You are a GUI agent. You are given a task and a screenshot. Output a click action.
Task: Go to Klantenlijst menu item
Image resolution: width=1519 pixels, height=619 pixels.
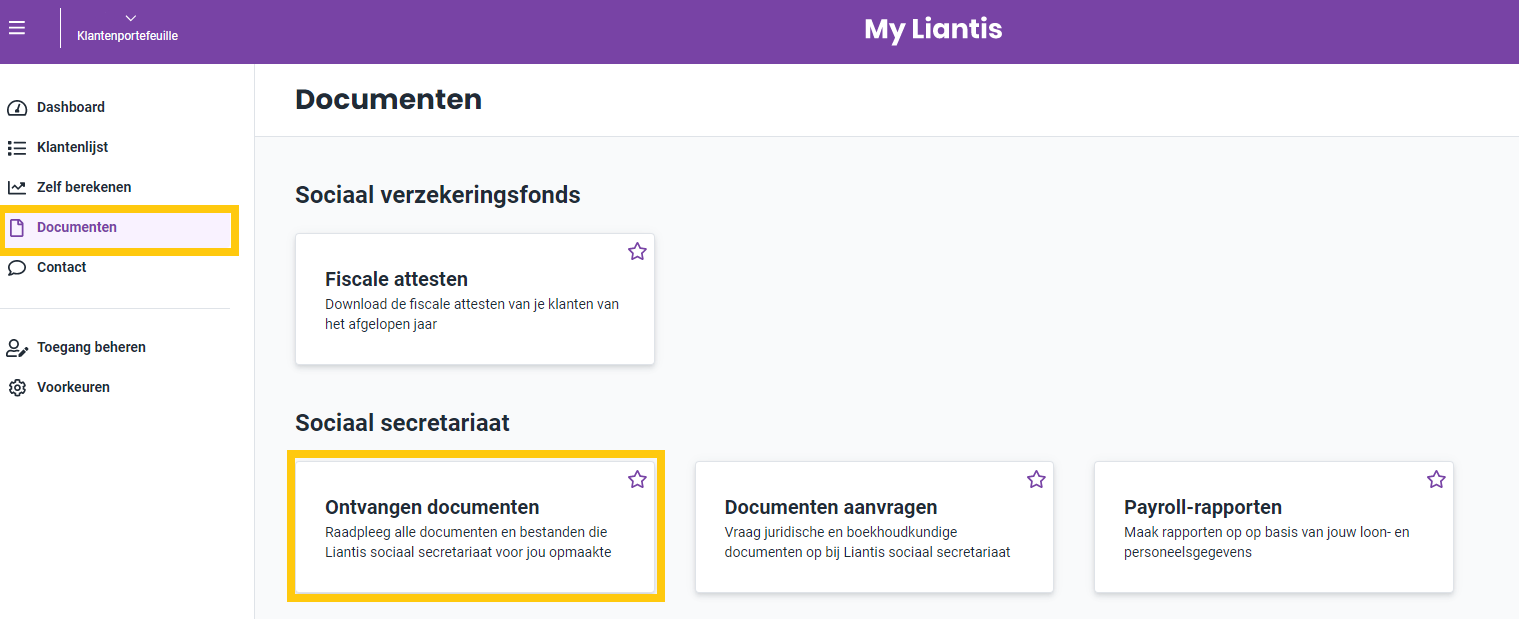coord(117,148)
